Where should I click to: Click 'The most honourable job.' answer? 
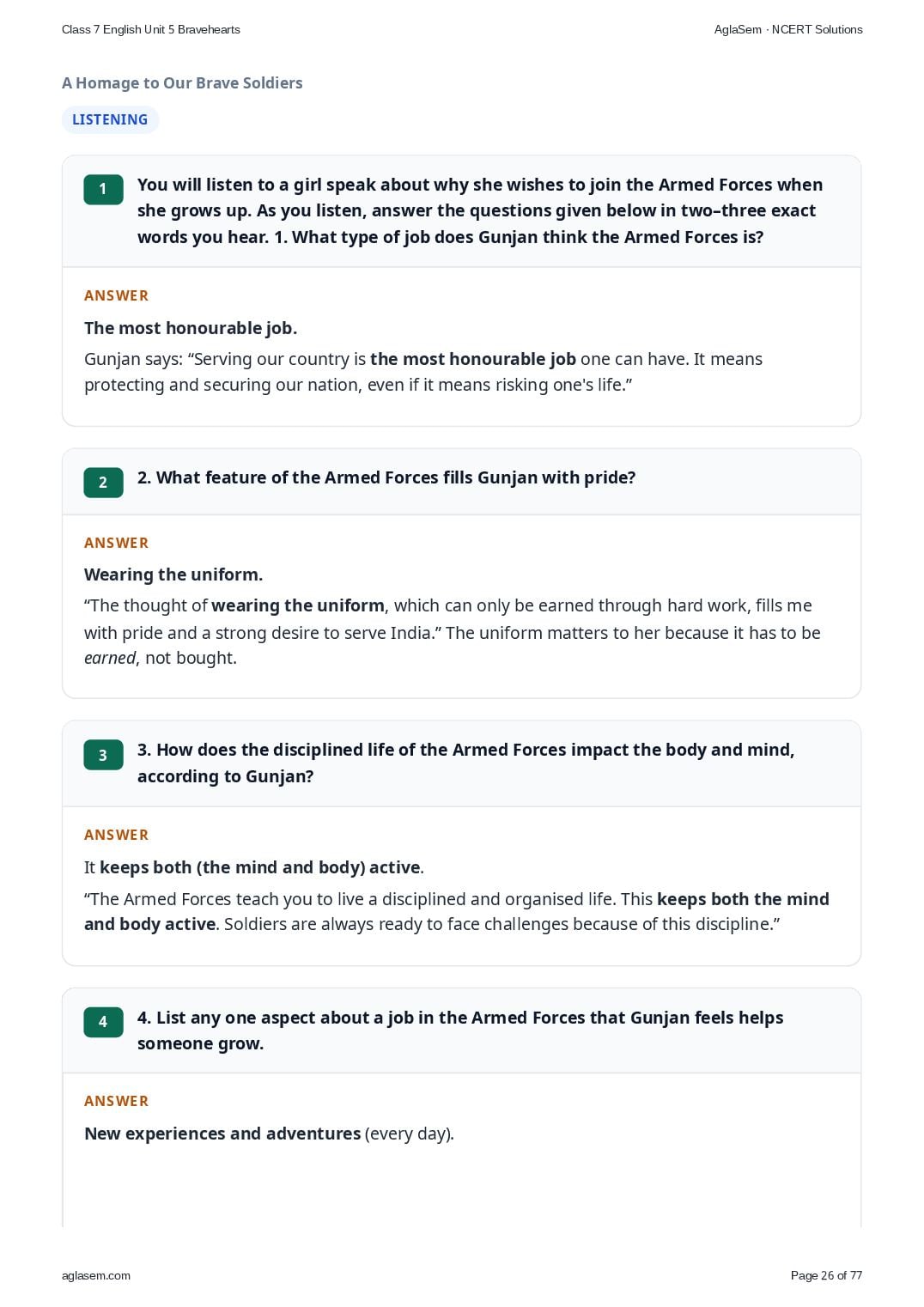pos(191,328)
